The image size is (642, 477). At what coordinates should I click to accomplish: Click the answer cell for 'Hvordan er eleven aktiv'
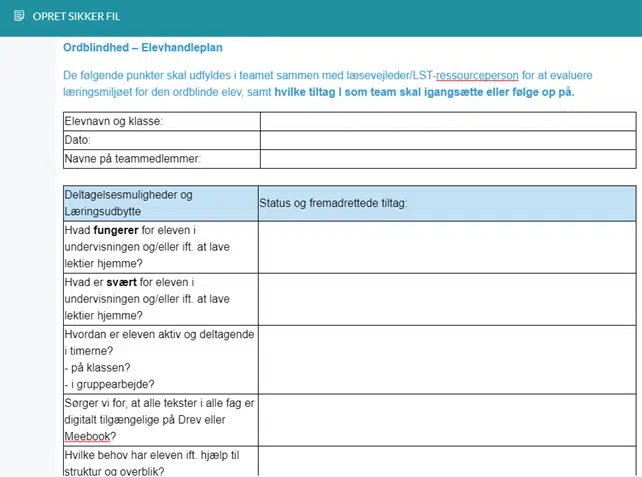tap(446, 359)
